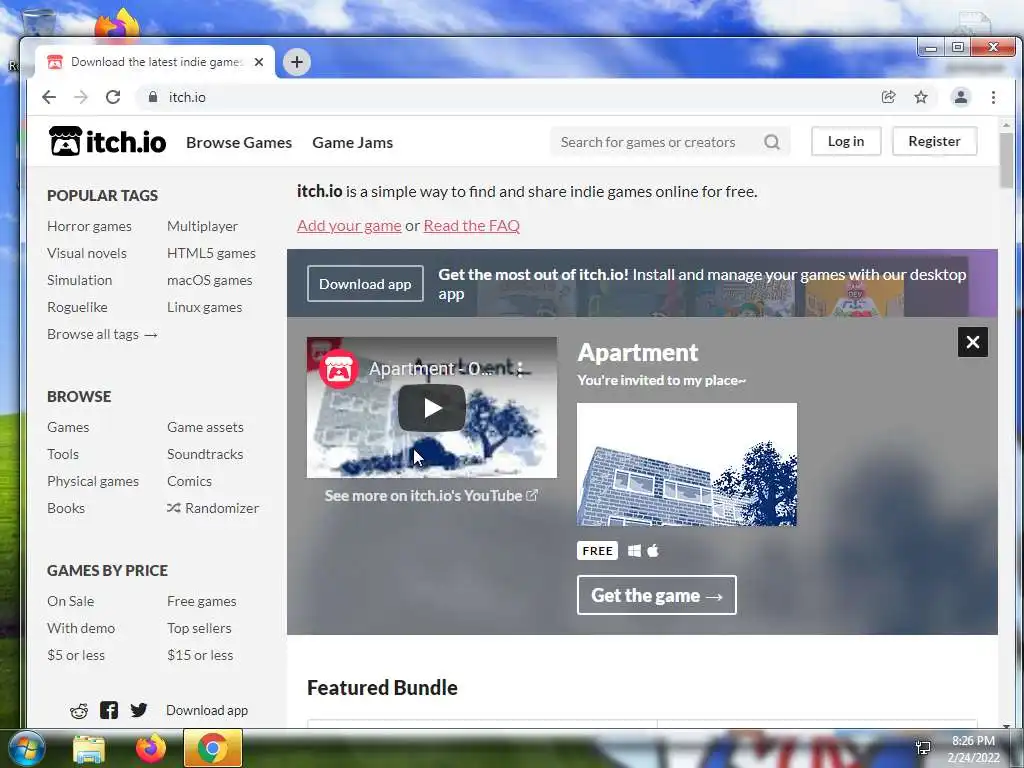Viewport: 1024px width, 768px height.
Task: Click the itch.io YouTube channel avatar
Action: [x=338, y=369]
